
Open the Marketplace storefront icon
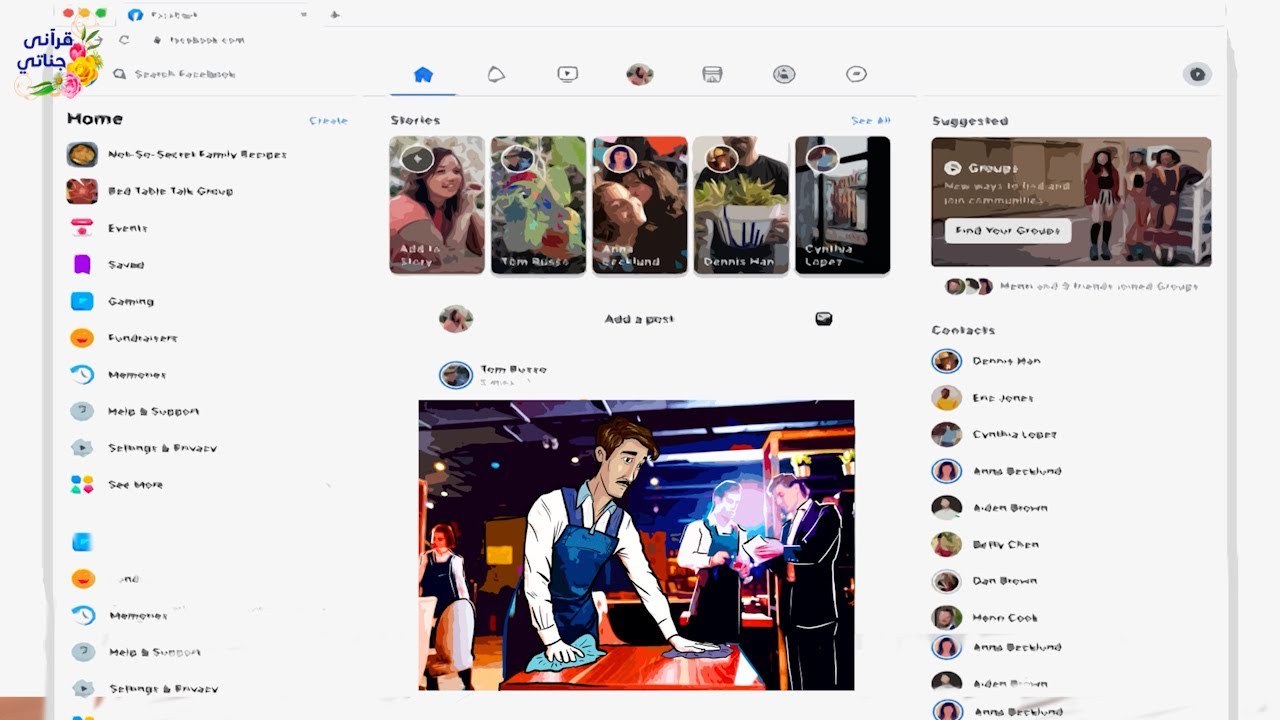point(712,74)
